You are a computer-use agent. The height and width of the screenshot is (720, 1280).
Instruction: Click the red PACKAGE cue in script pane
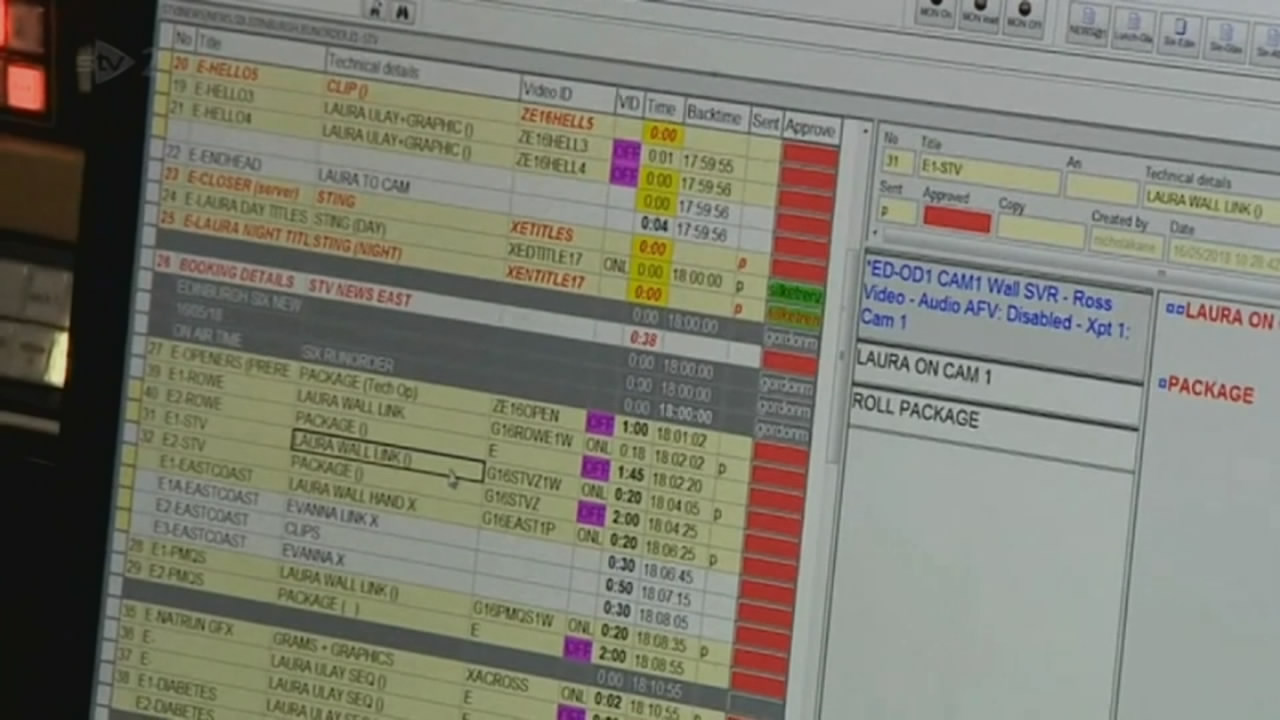pos(1210,390)
